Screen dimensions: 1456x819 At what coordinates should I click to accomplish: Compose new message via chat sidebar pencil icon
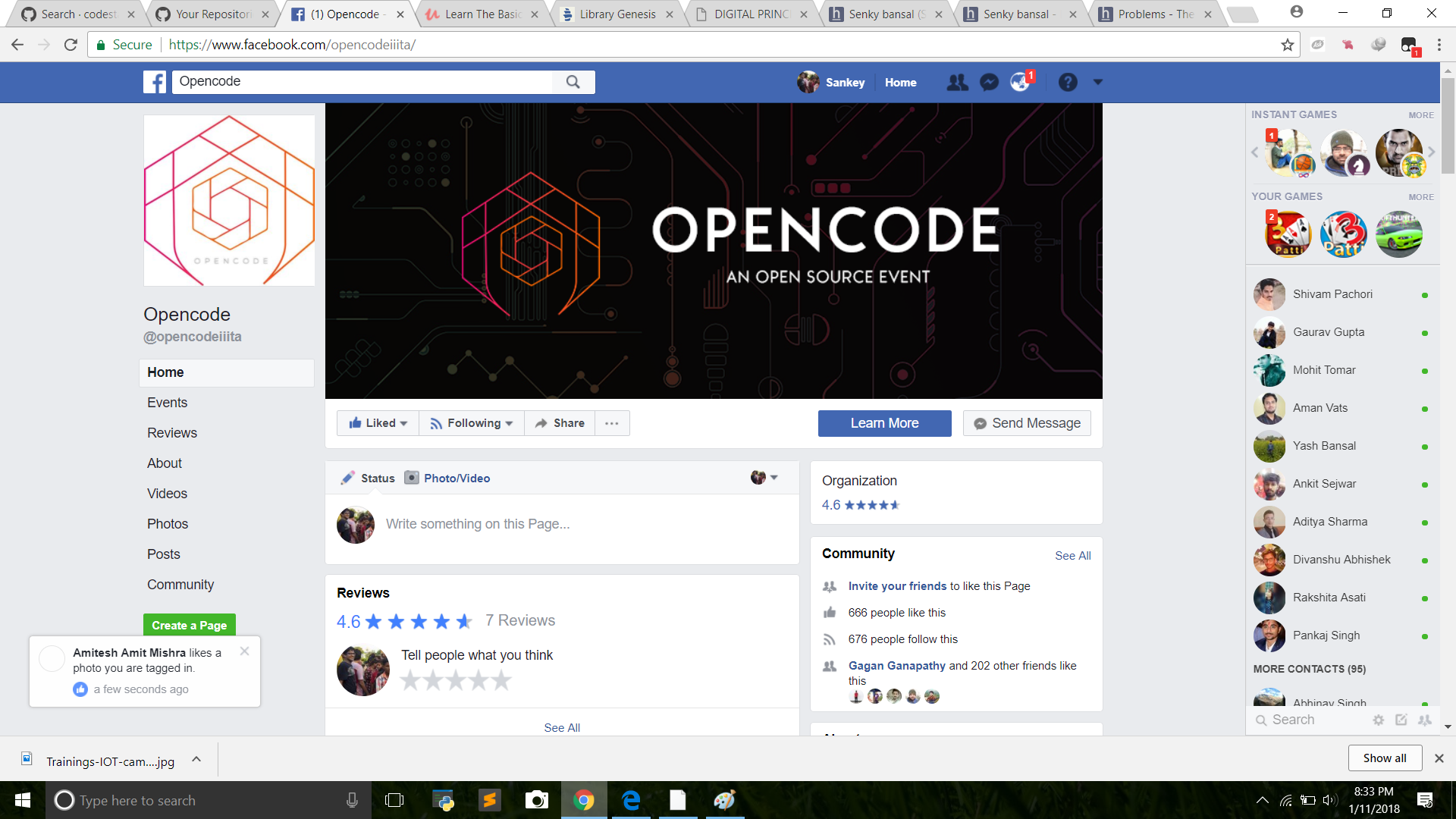tap(1401, 720)
